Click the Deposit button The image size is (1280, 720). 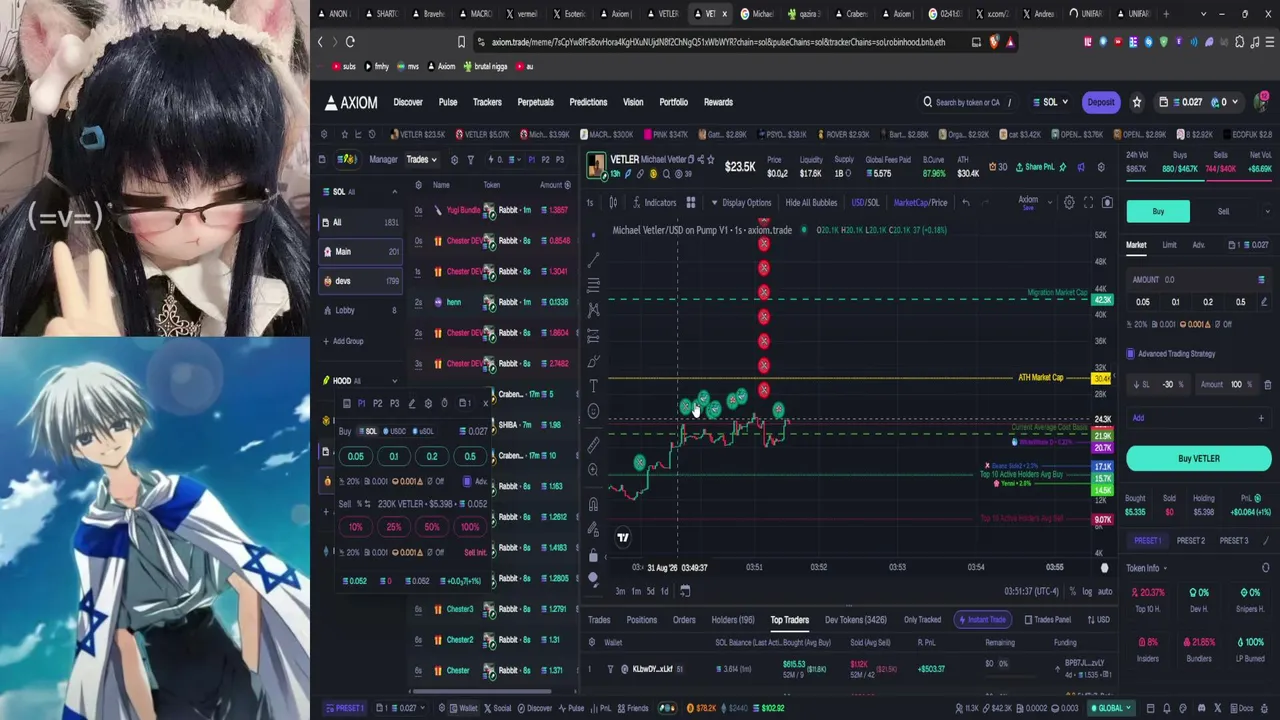[x=1101, y=102]
